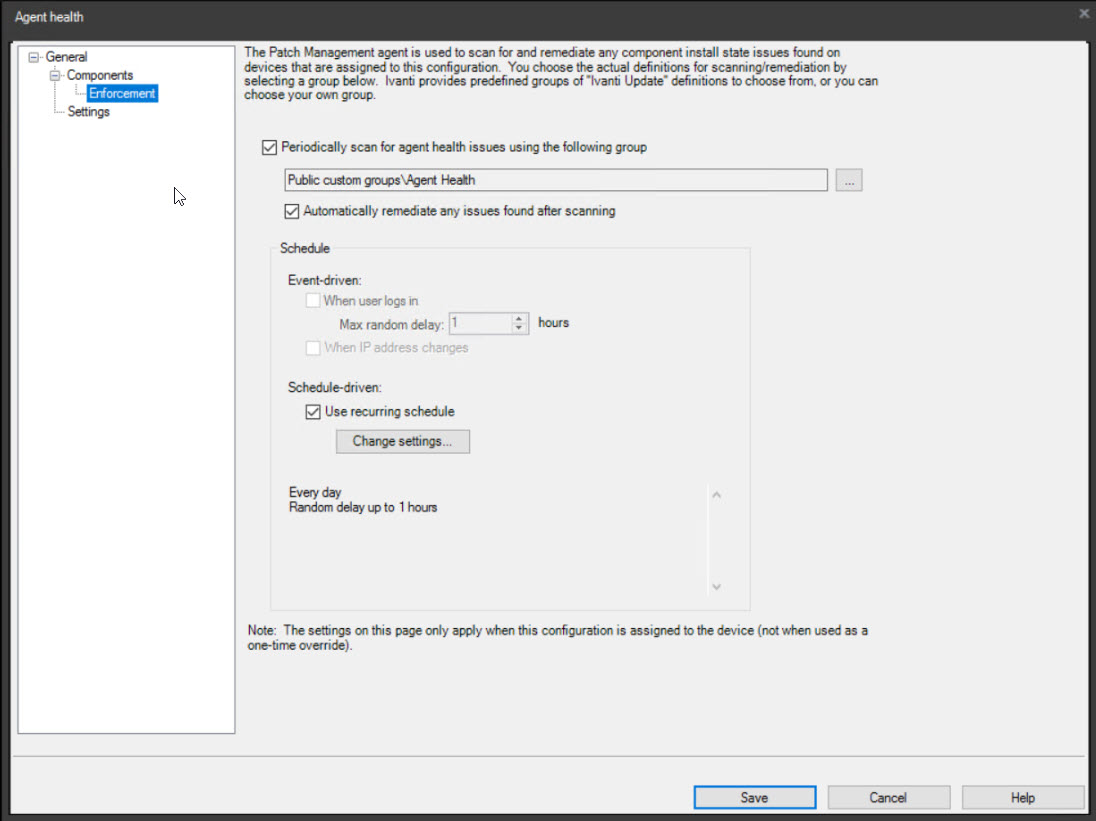
Task: Uncheck Periodically scan for agent health issues
Action: [x=268, y=148]
